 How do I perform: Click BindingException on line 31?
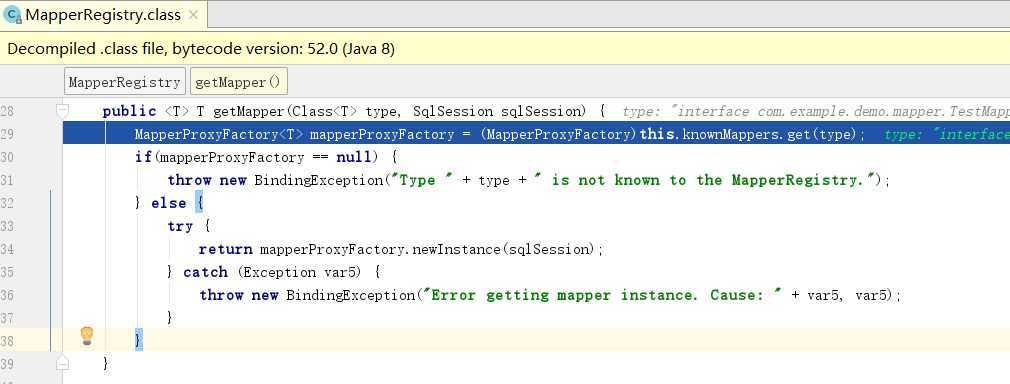click(319, 180)
